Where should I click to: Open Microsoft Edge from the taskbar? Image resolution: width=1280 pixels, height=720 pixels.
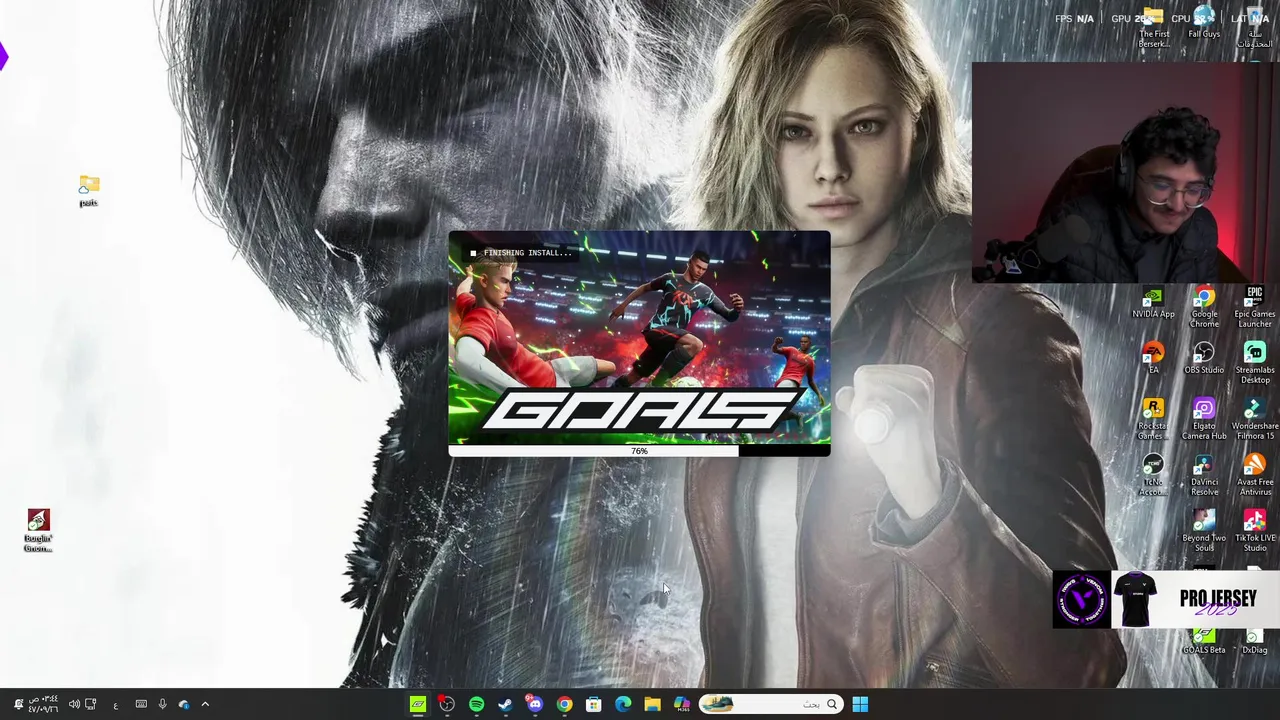tap(623, 704)
